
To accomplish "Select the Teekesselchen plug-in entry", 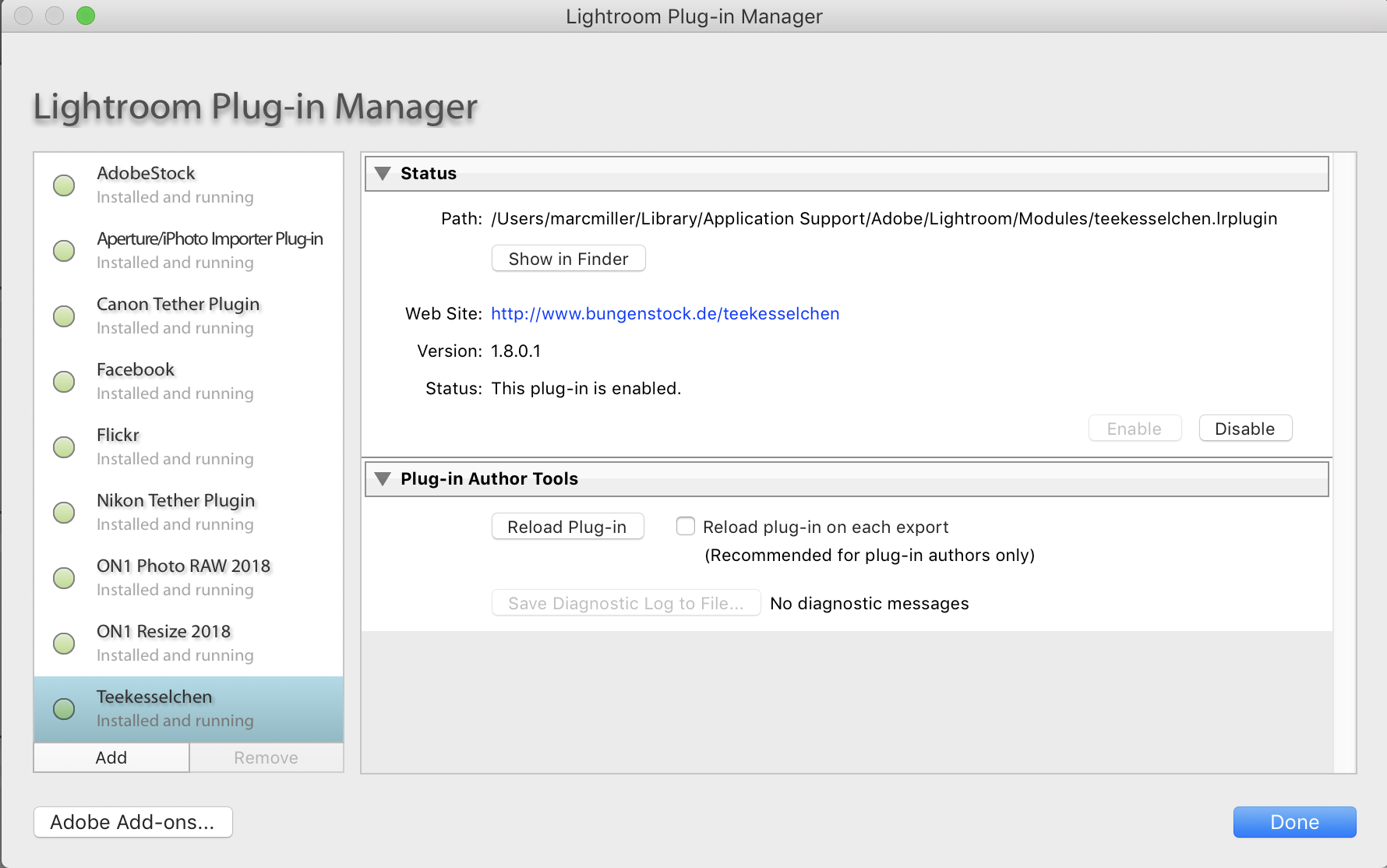I will click(x=189, y=709).
